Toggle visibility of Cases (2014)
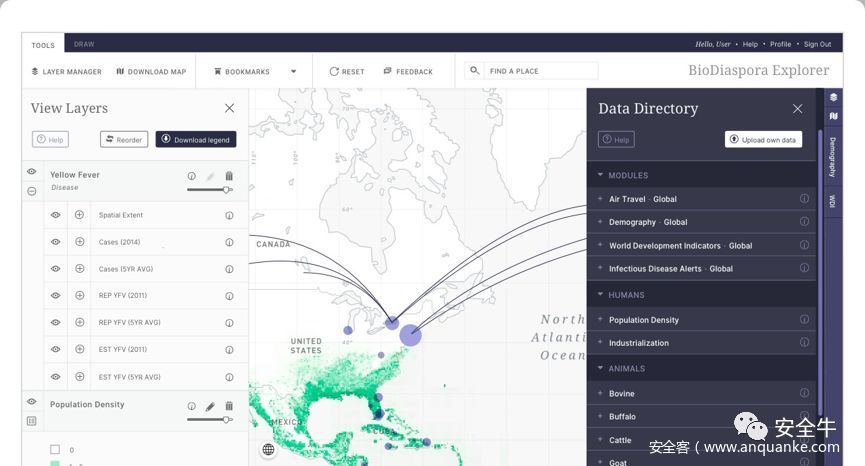Viewport: 865px width, 466px height. click(x=56, y=242)
